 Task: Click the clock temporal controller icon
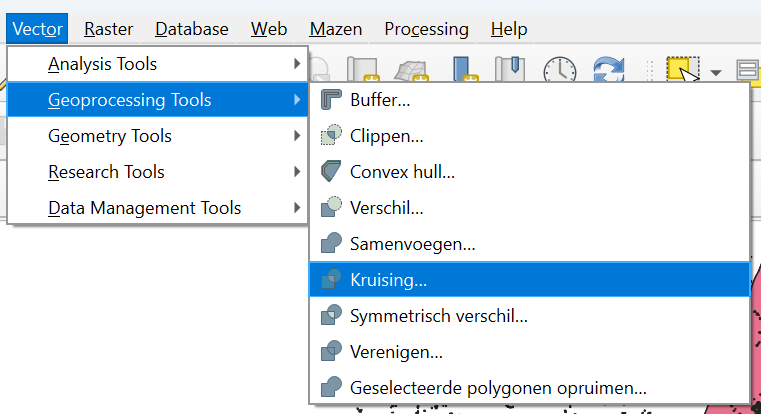(559, 70)
